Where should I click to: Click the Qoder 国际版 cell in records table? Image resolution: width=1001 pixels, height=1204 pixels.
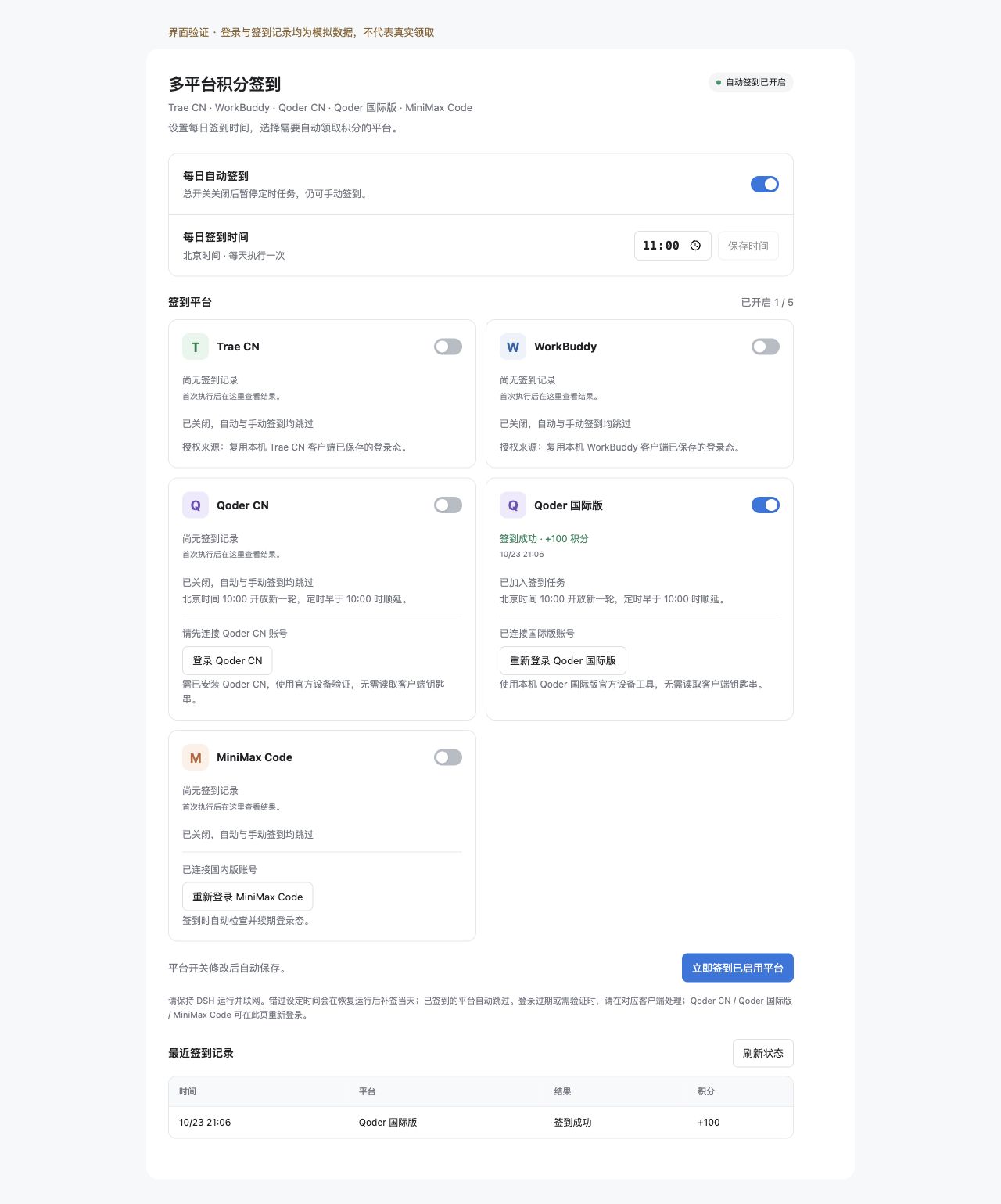[388, 1123]
